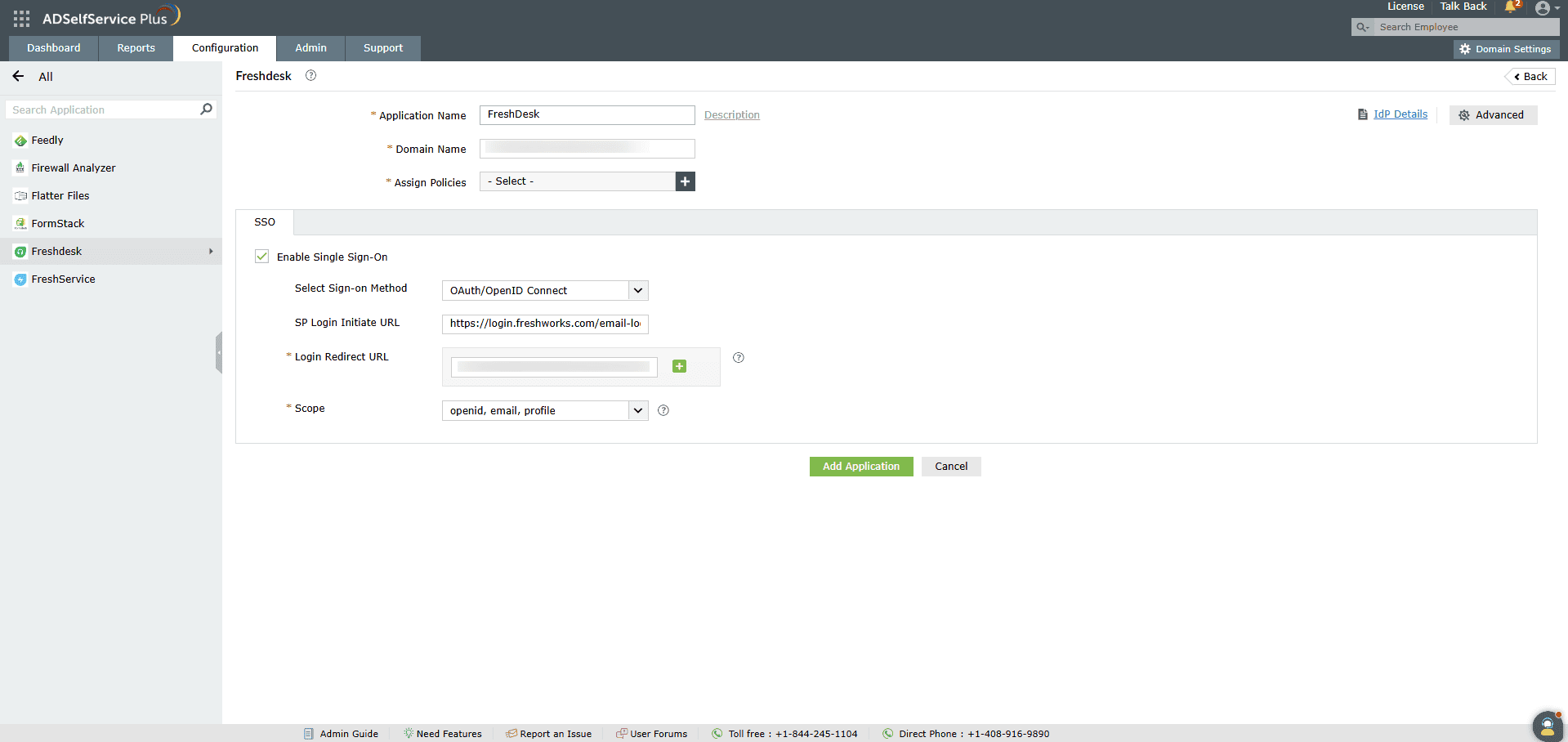Select Feedly from the application list

tap(47, 140)
